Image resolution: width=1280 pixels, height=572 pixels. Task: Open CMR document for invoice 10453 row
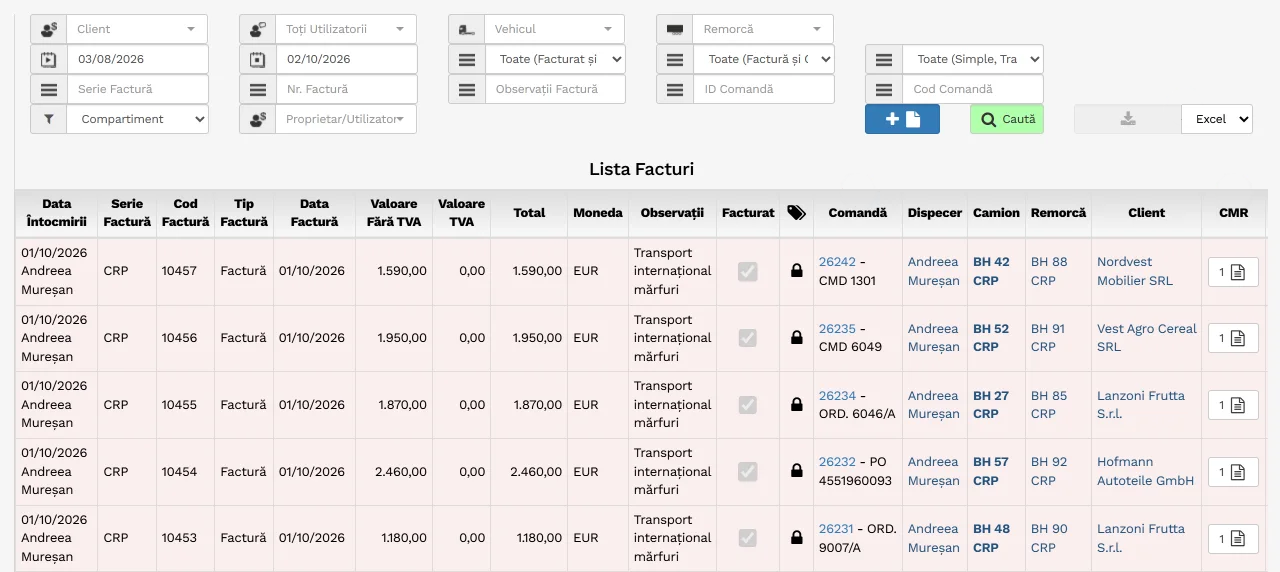pos(1233,538)
